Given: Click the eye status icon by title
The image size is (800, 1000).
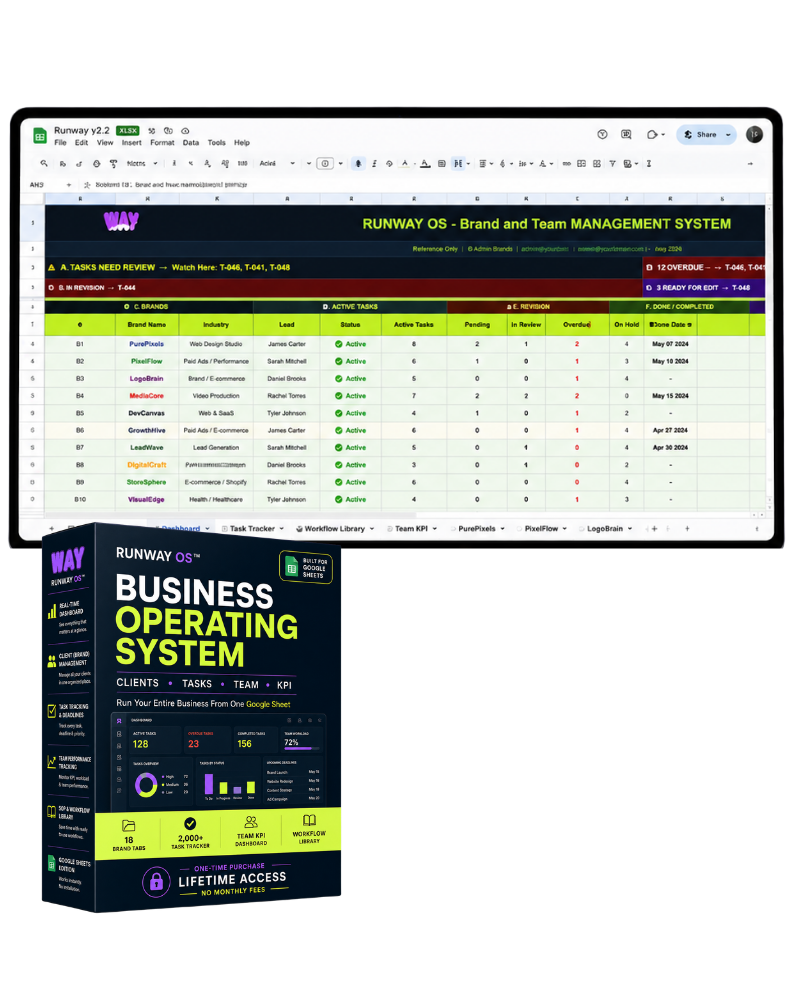Looking at the screenshot, I should point(185,131).
